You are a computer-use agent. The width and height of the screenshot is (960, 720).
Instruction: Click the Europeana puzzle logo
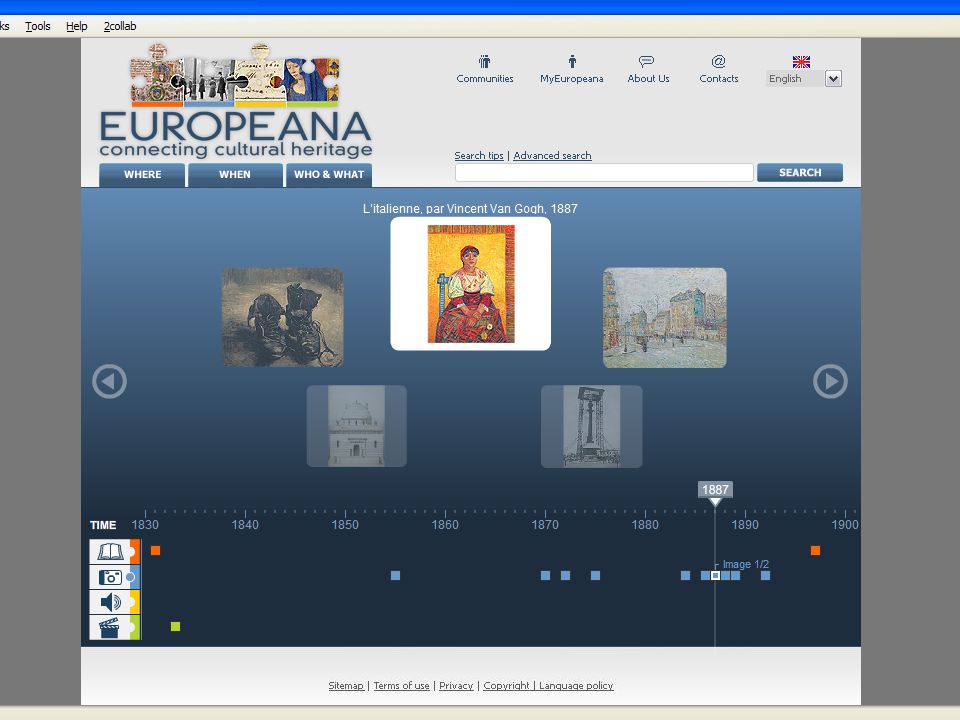tap(235, 101)
